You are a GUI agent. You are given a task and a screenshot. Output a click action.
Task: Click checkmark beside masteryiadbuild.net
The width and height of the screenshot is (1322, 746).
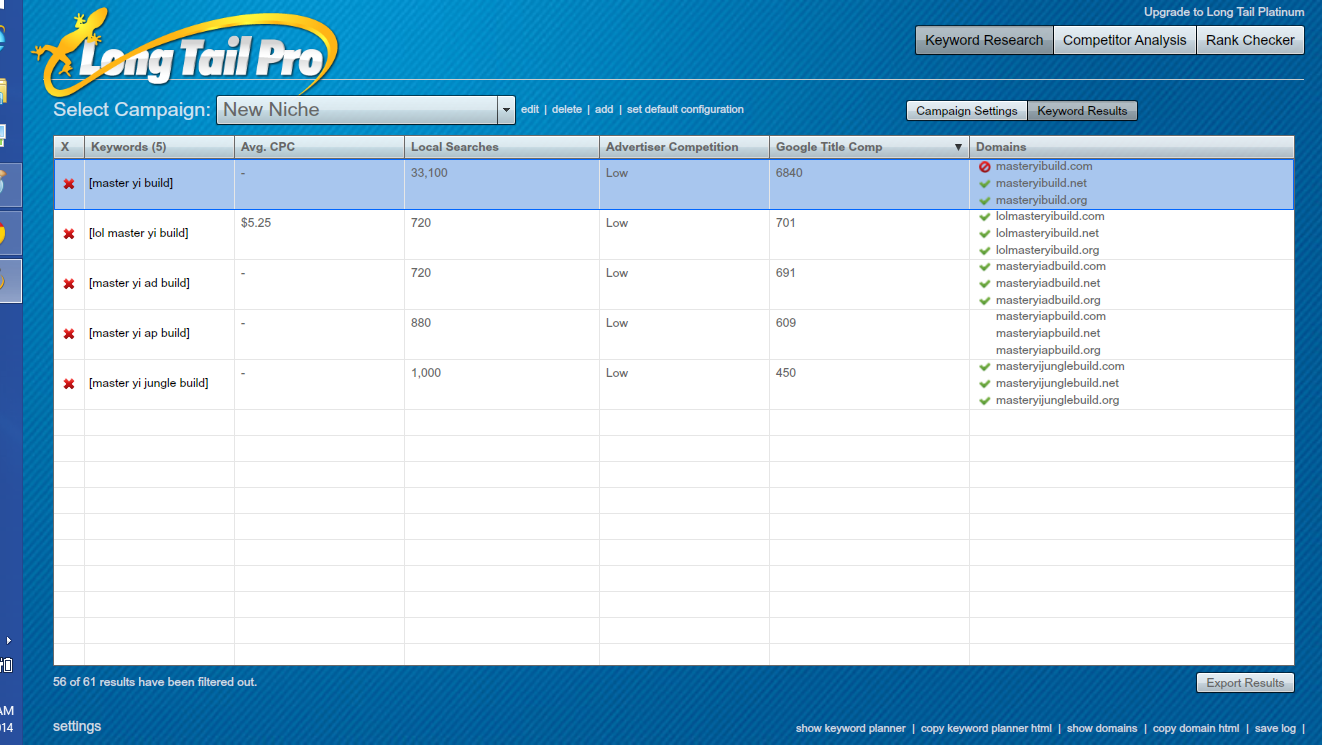pyautogui.click(x=985, y=284)
